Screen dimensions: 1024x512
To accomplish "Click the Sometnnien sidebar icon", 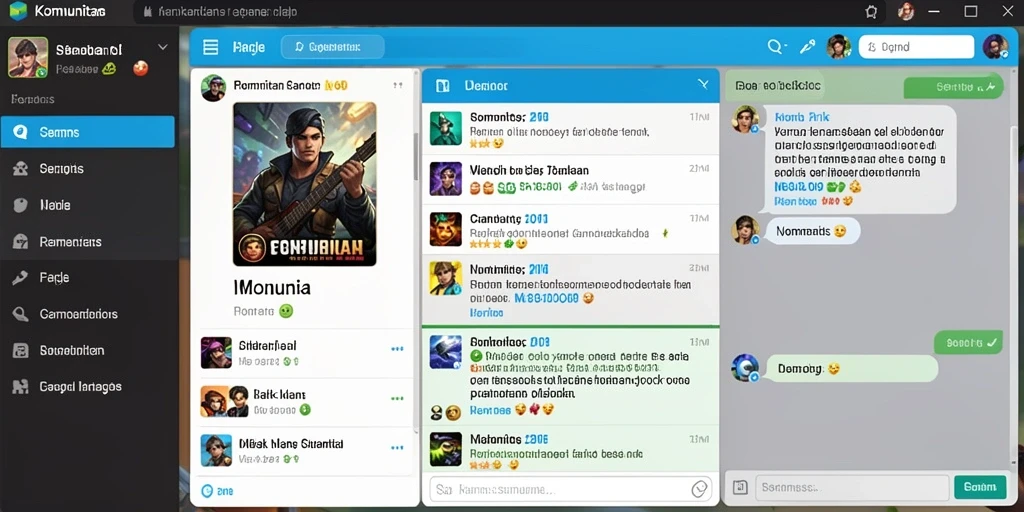I will point(20,351).
